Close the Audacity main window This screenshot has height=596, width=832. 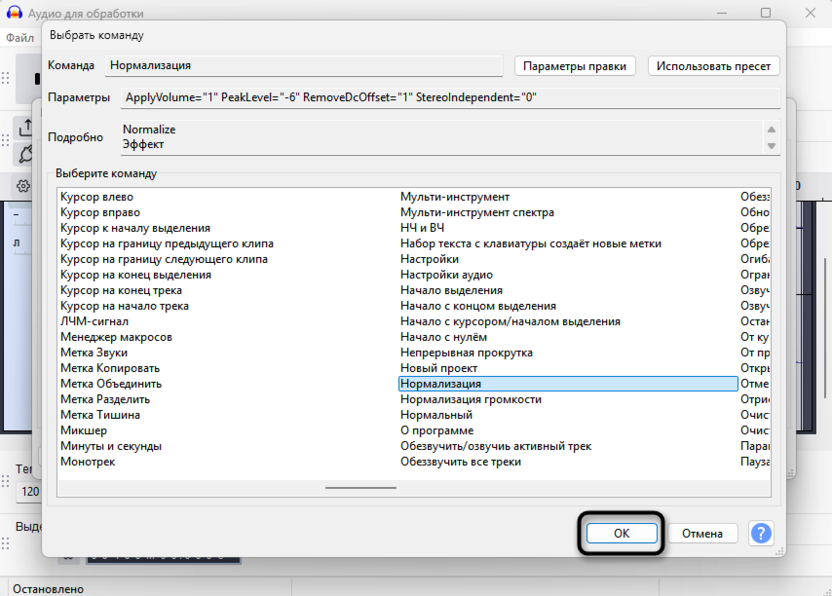810,13
